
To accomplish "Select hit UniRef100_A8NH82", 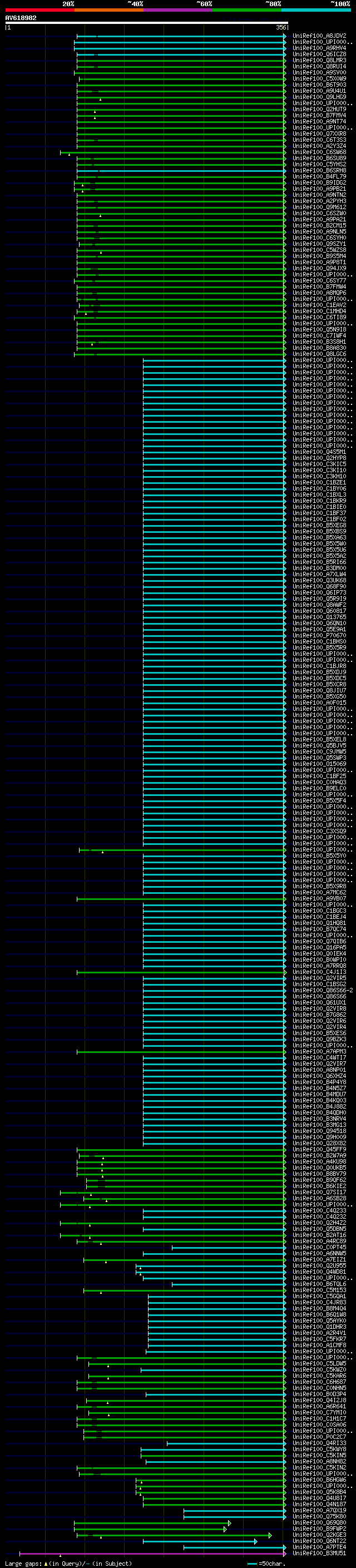I will 319,1461.
